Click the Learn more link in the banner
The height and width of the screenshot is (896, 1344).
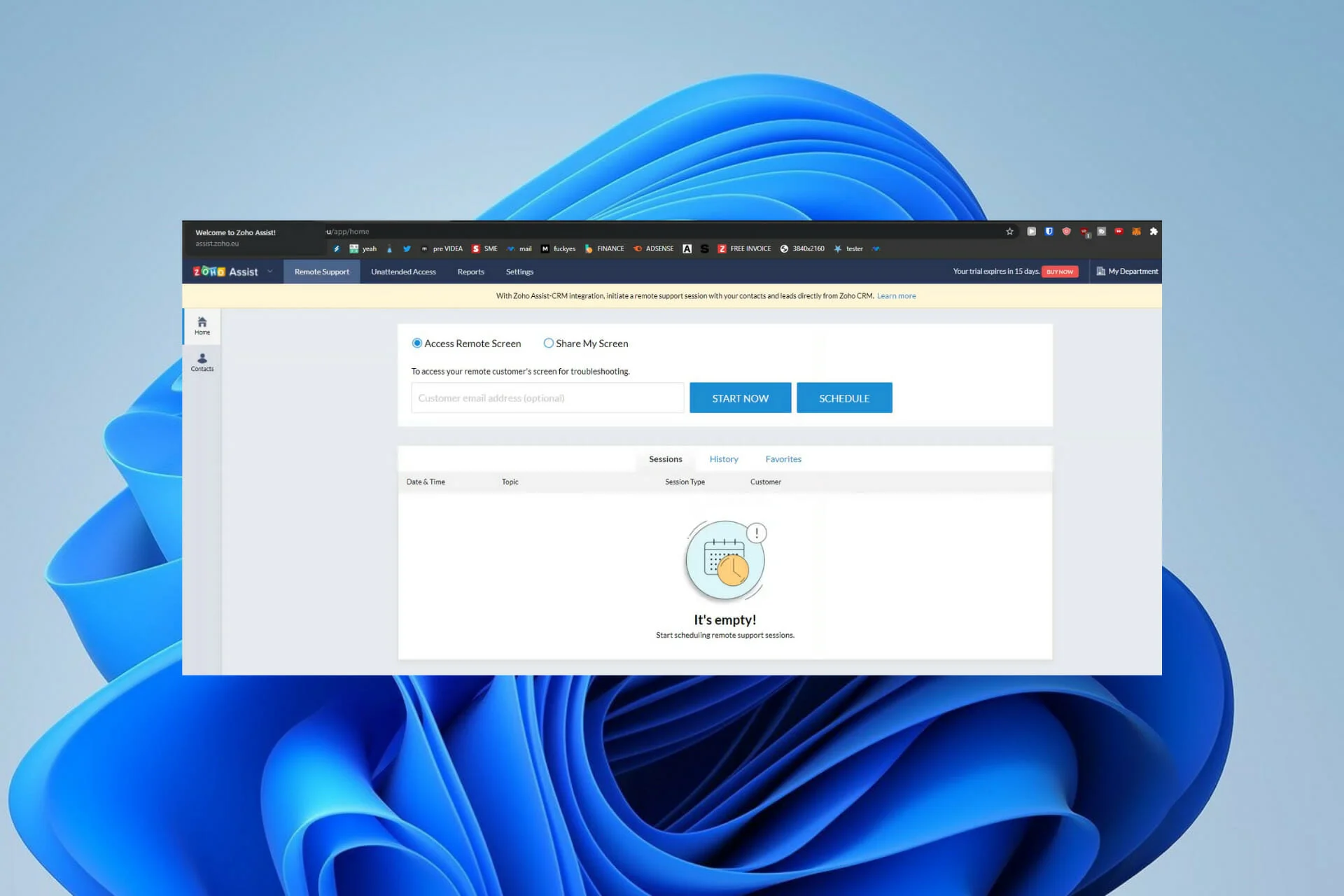[896, 295]
